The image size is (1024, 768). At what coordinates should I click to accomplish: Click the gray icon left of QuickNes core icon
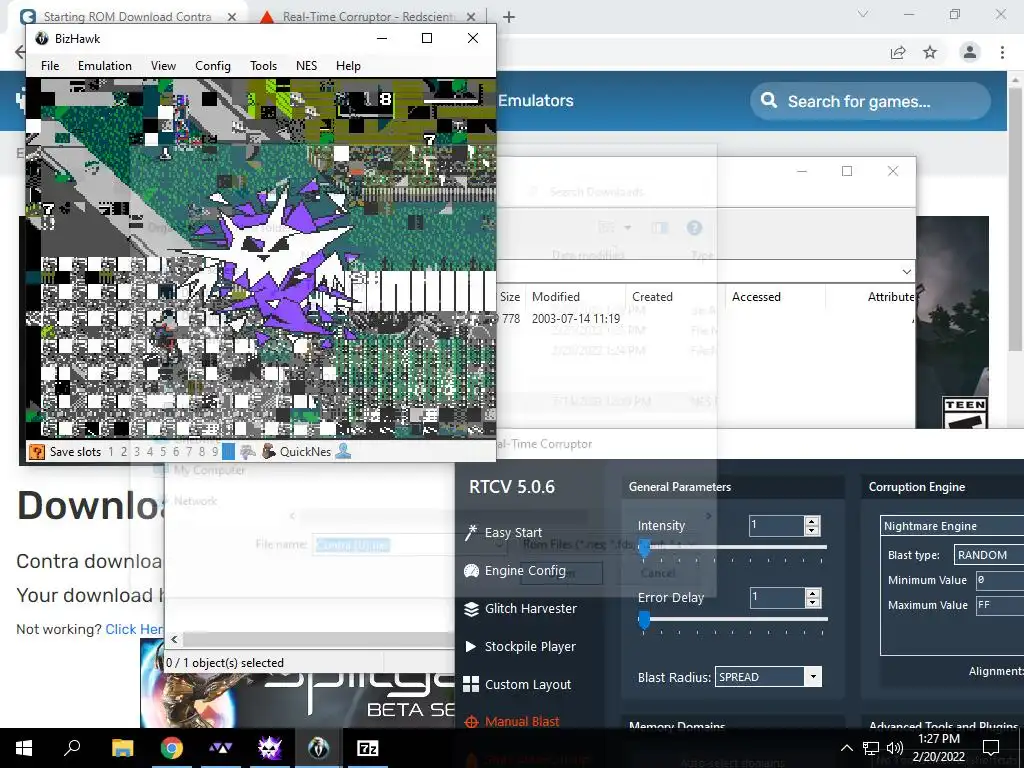(248, 451)
